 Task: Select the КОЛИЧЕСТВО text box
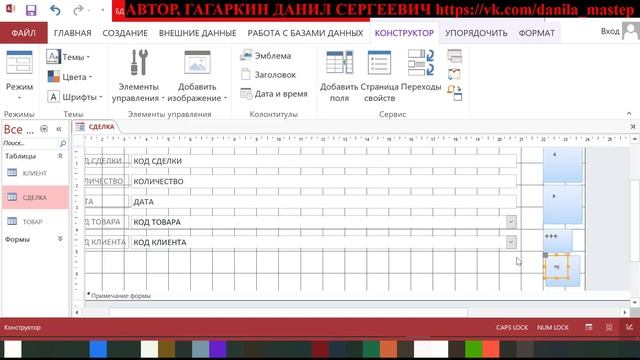[x=324, y=181]
